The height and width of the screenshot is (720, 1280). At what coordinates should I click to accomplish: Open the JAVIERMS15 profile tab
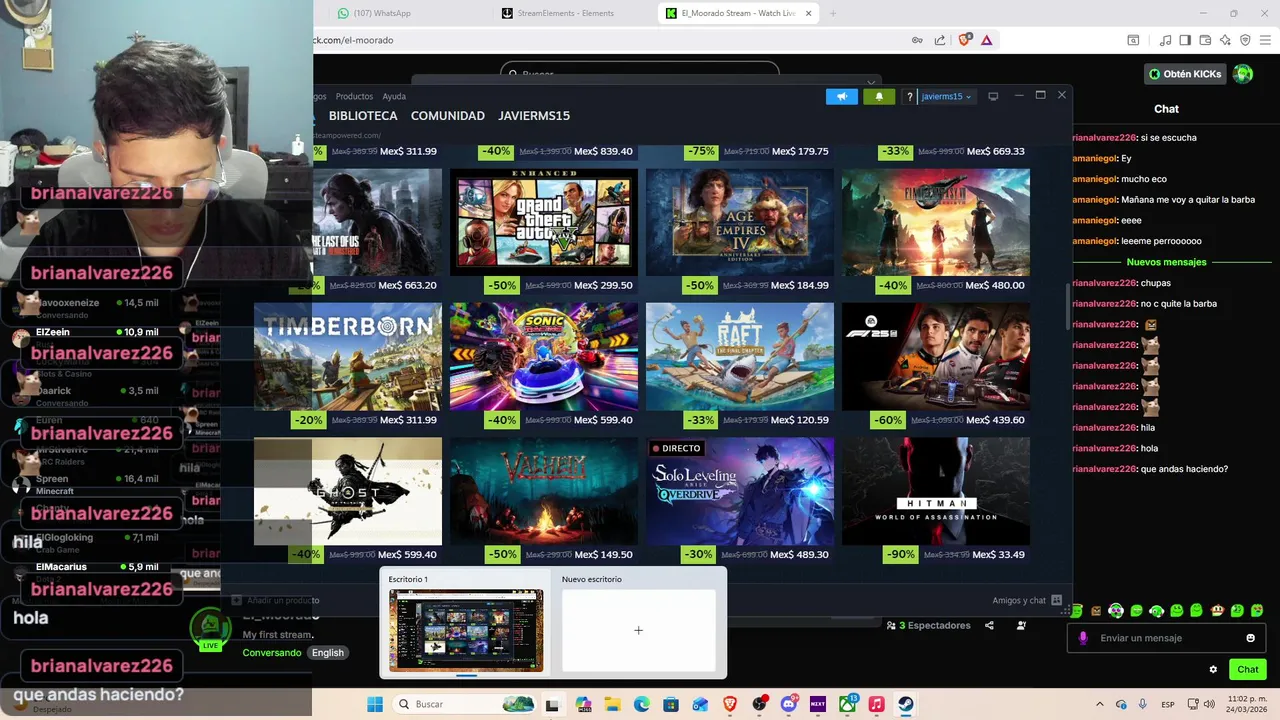(x=534, y=116)
